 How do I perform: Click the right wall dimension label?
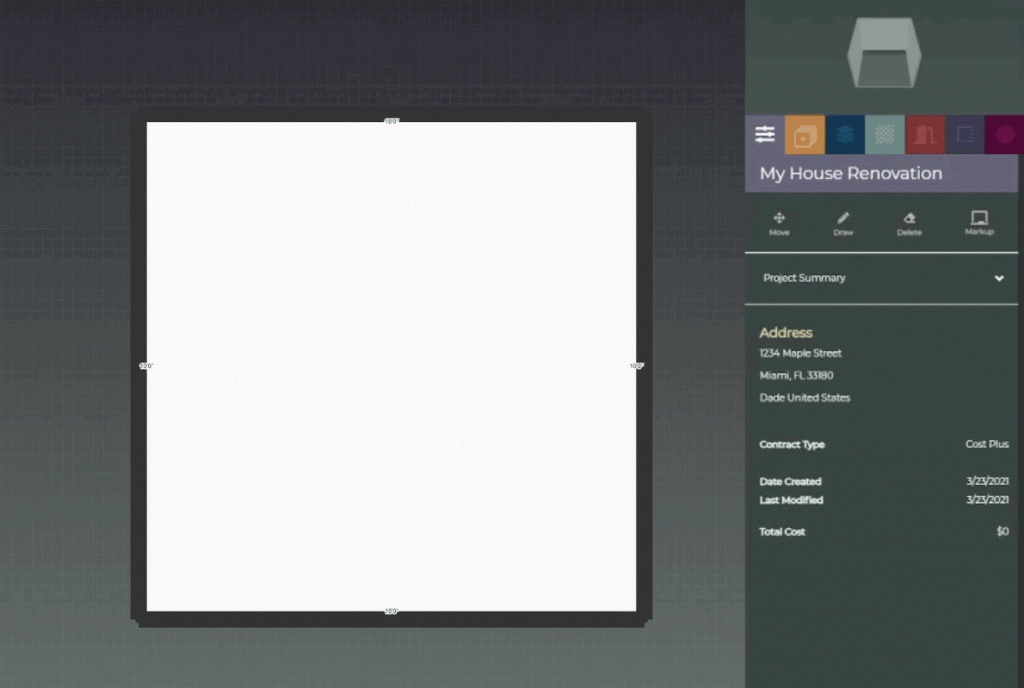coord(637,366)
